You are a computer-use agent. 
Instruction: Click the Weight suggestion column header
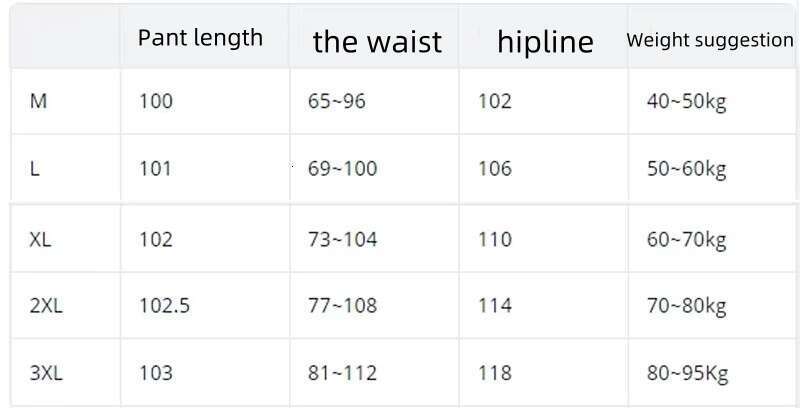tap(709, 40)
